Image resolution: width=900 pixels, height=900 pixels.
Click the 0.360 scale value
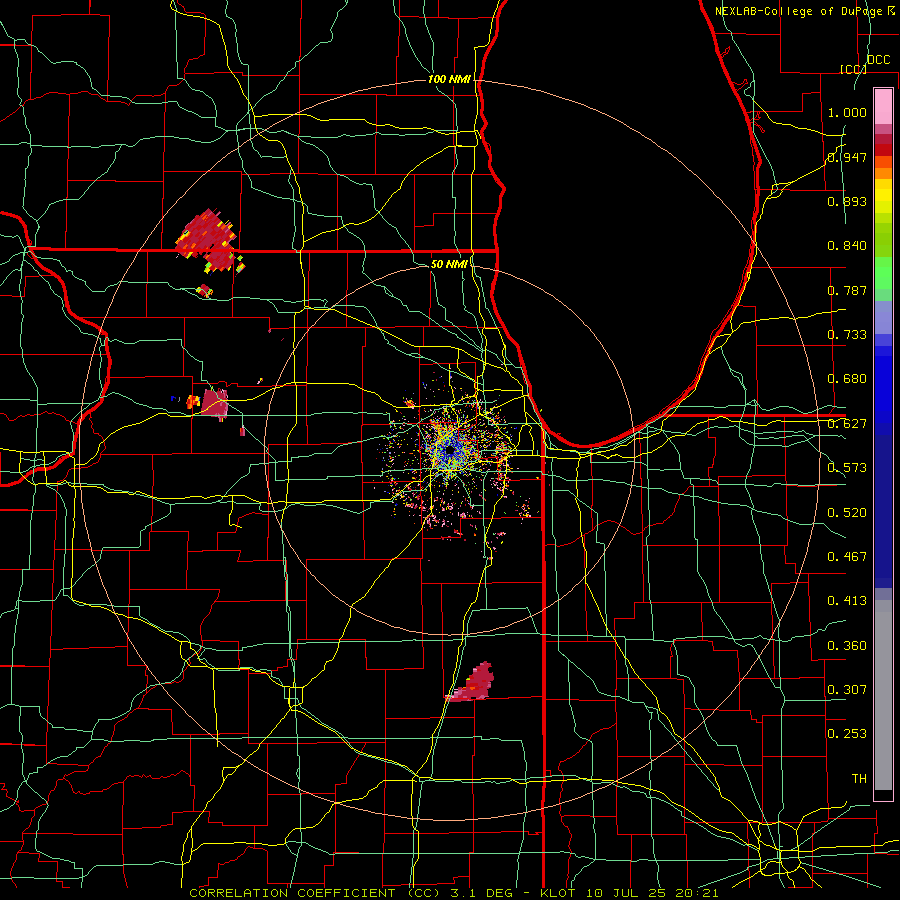847,646
